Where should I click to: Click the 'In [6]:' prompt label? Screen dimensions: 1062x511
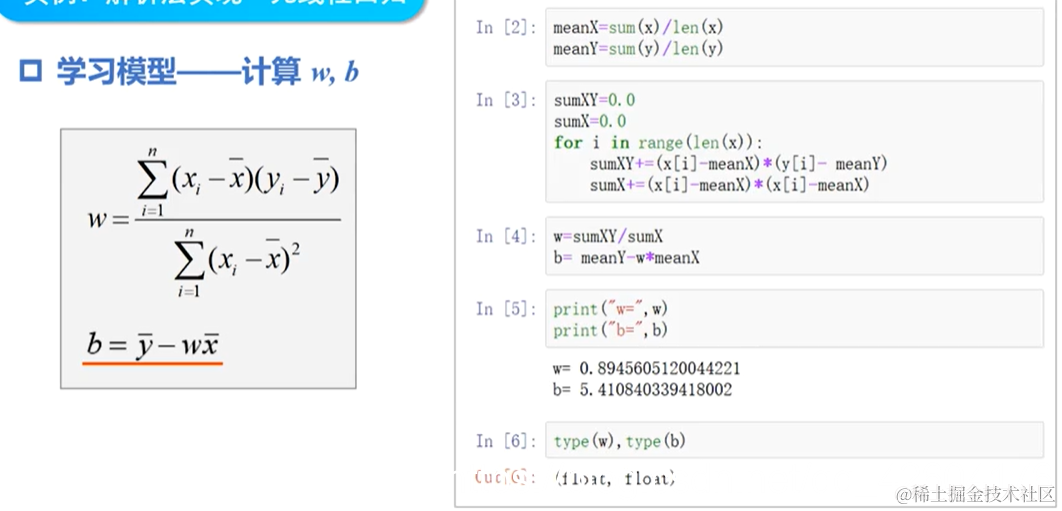coord(506,441)
